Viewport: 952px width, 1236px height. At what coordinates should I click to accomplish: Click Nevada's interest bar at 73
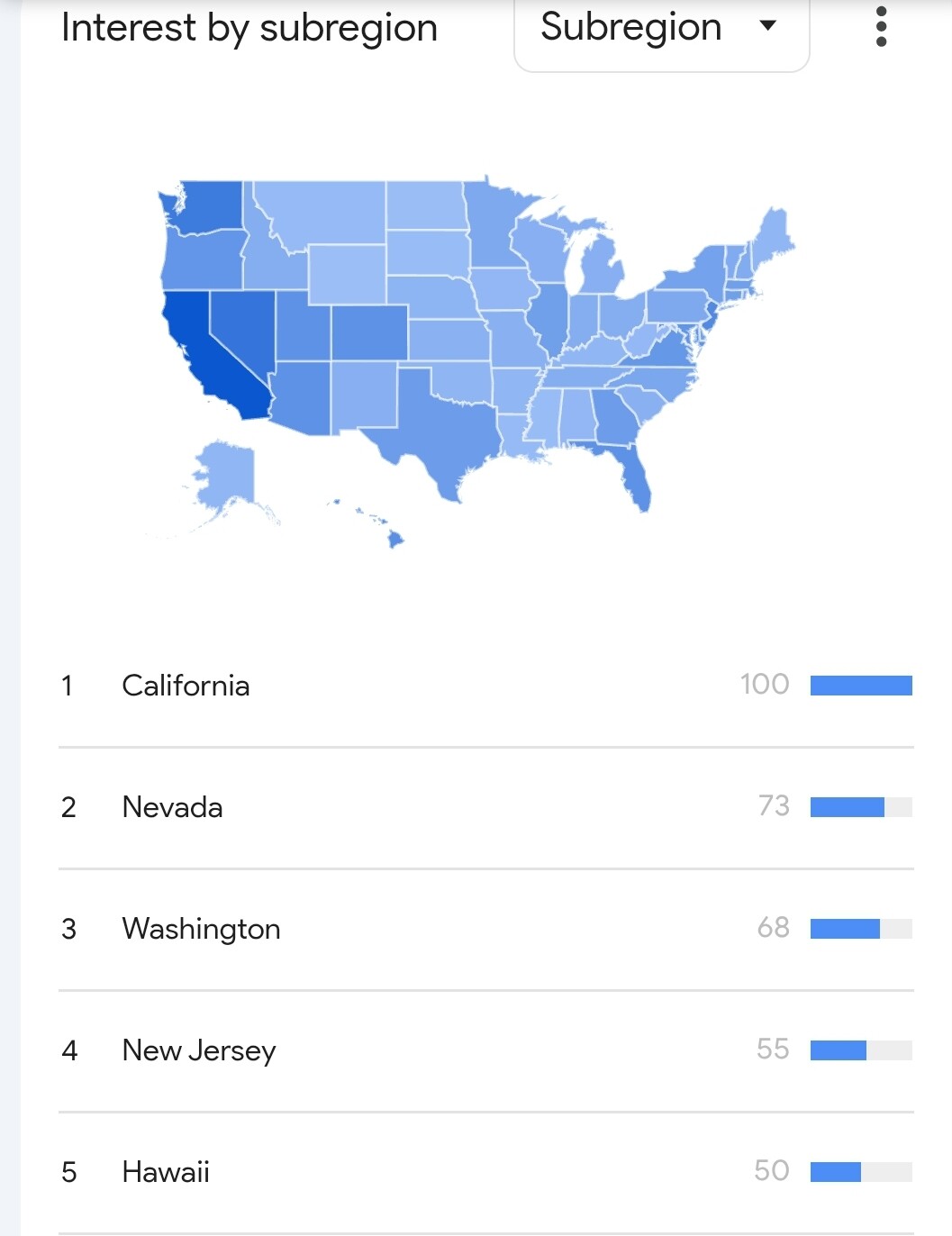(861, 807)
